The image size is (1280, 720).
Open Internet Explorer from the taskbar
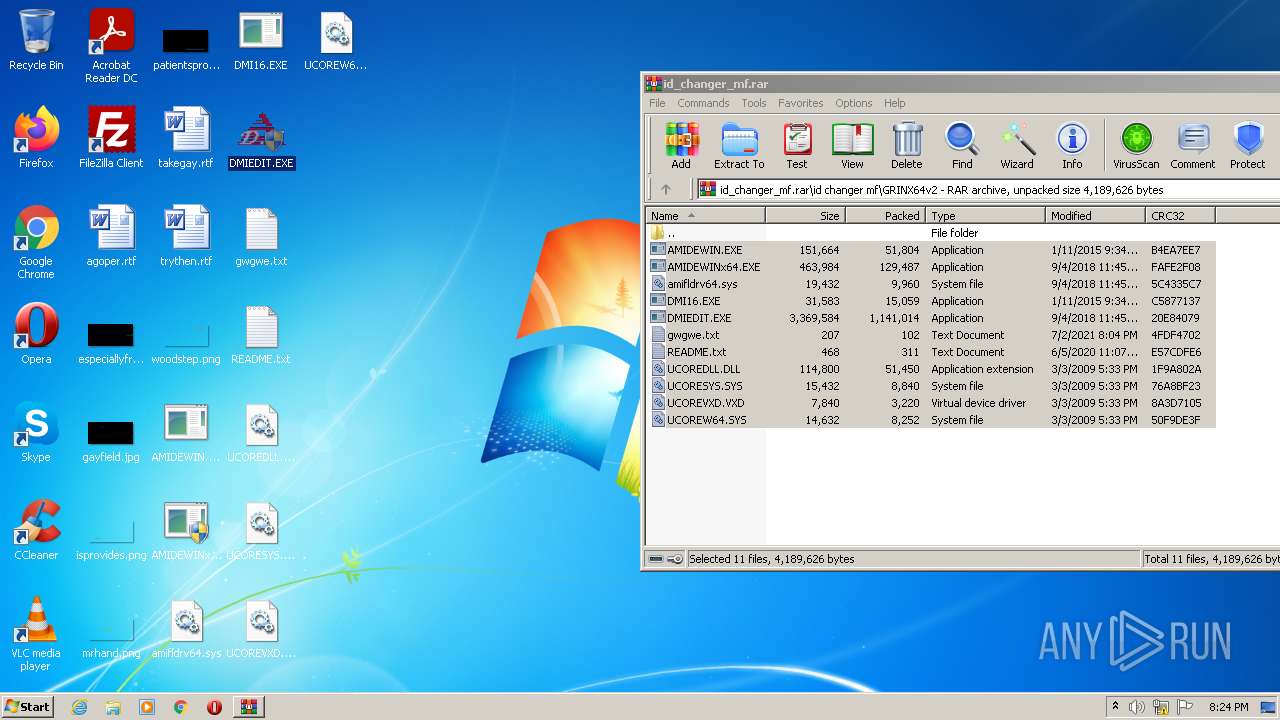[x=79, y=707]
